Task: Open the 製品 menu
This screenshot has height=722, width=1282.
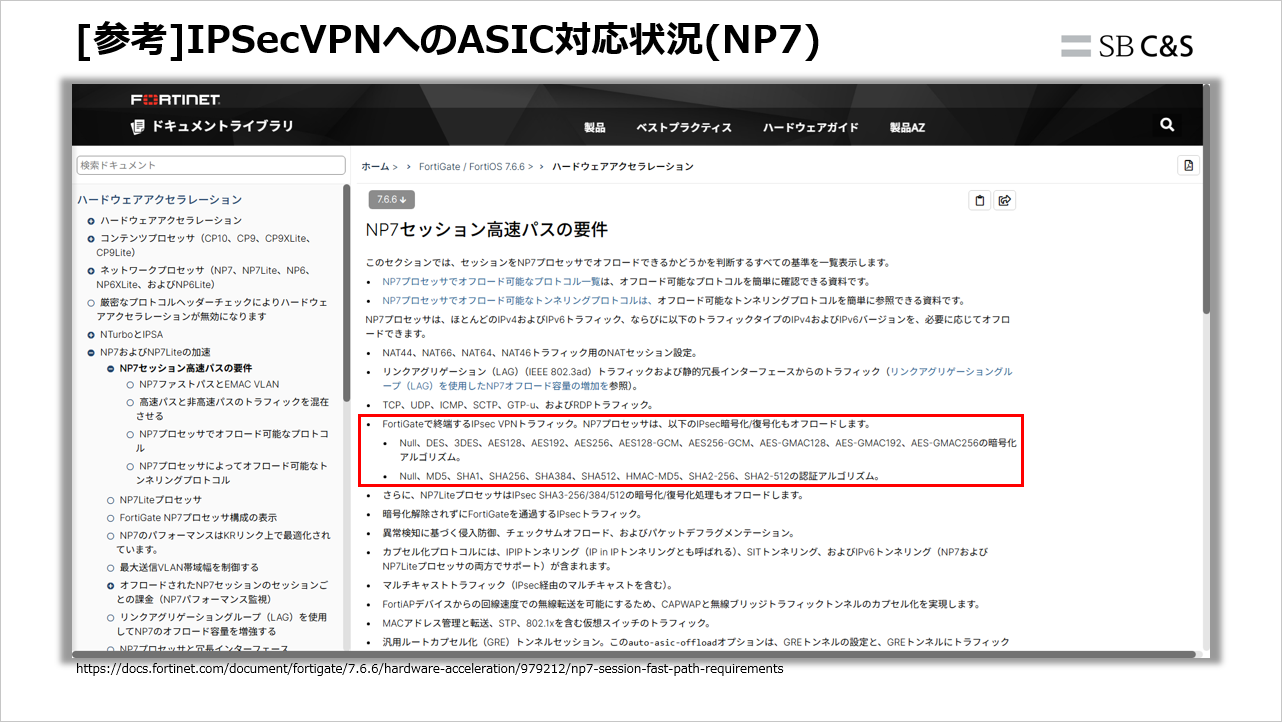Action: coord(596,126)
